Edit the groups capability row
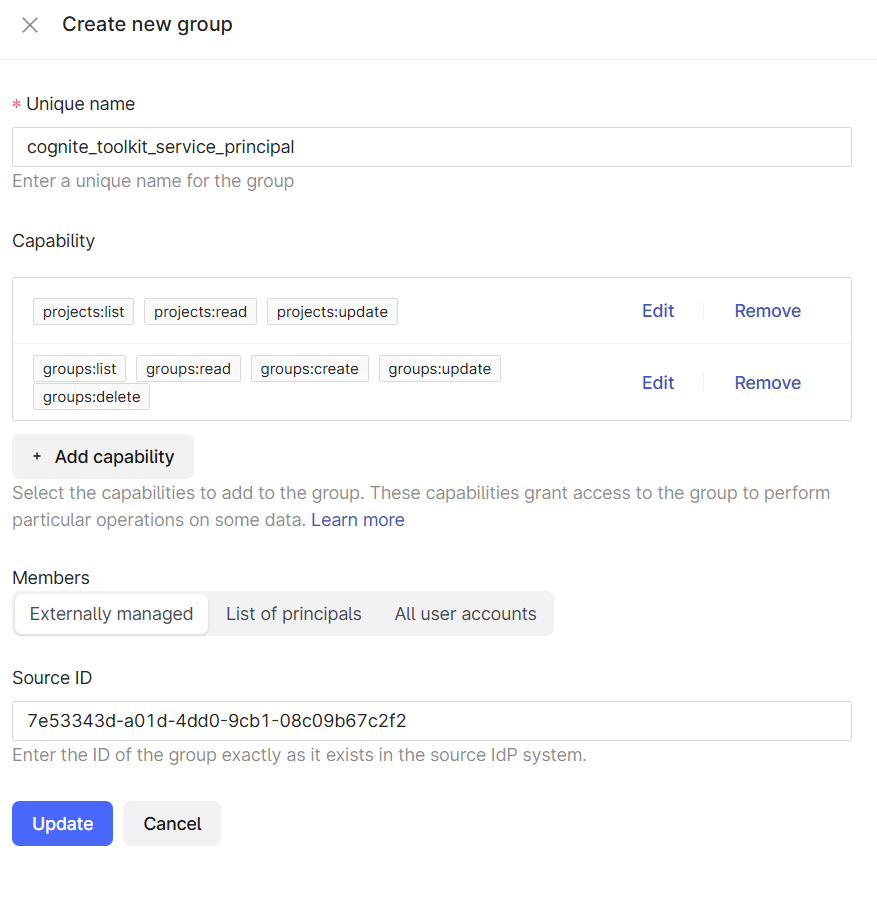Viewport: 877px width, 900px height. point(658,383)
